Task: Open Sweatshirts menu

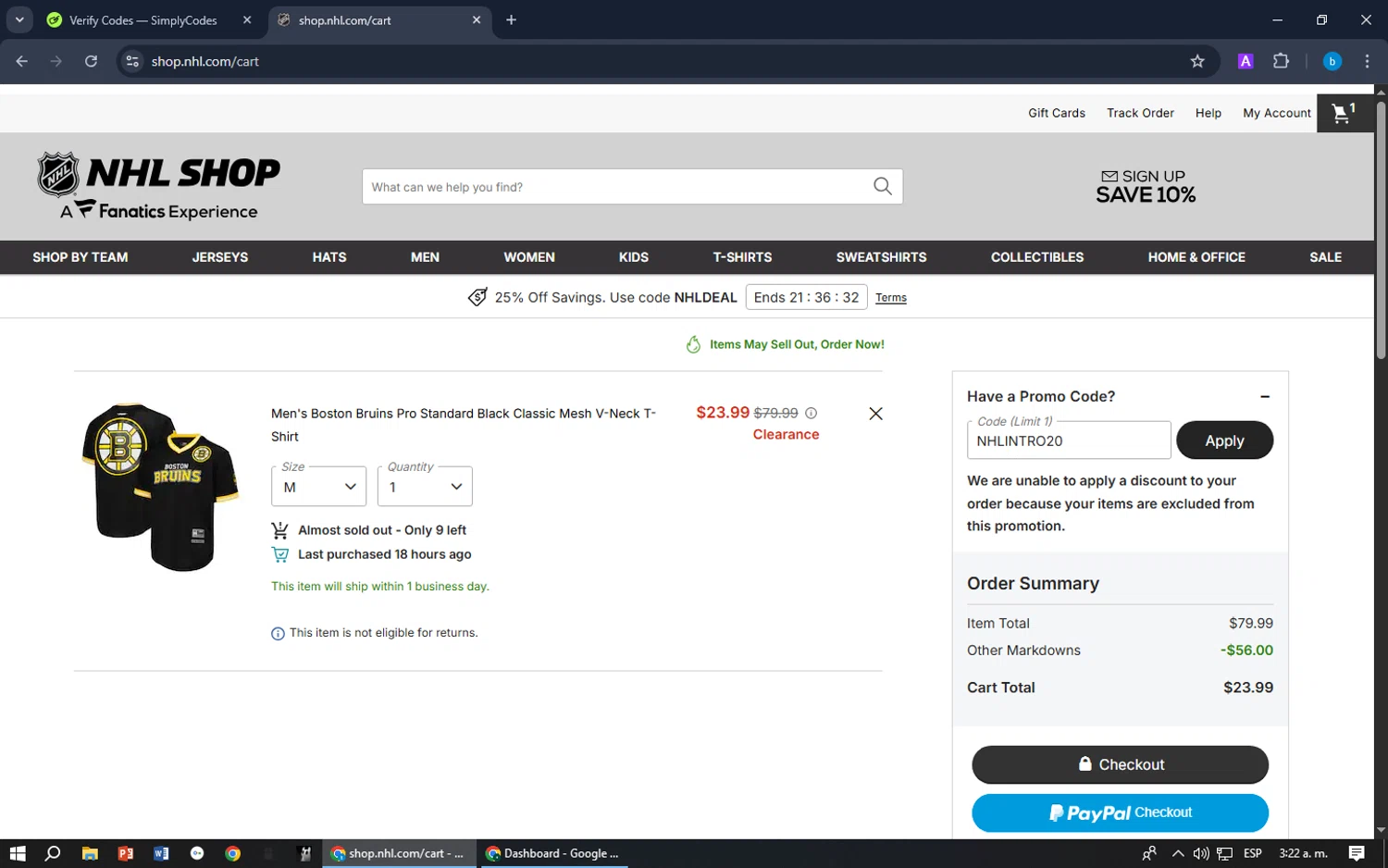Action: tap(881, 257)
